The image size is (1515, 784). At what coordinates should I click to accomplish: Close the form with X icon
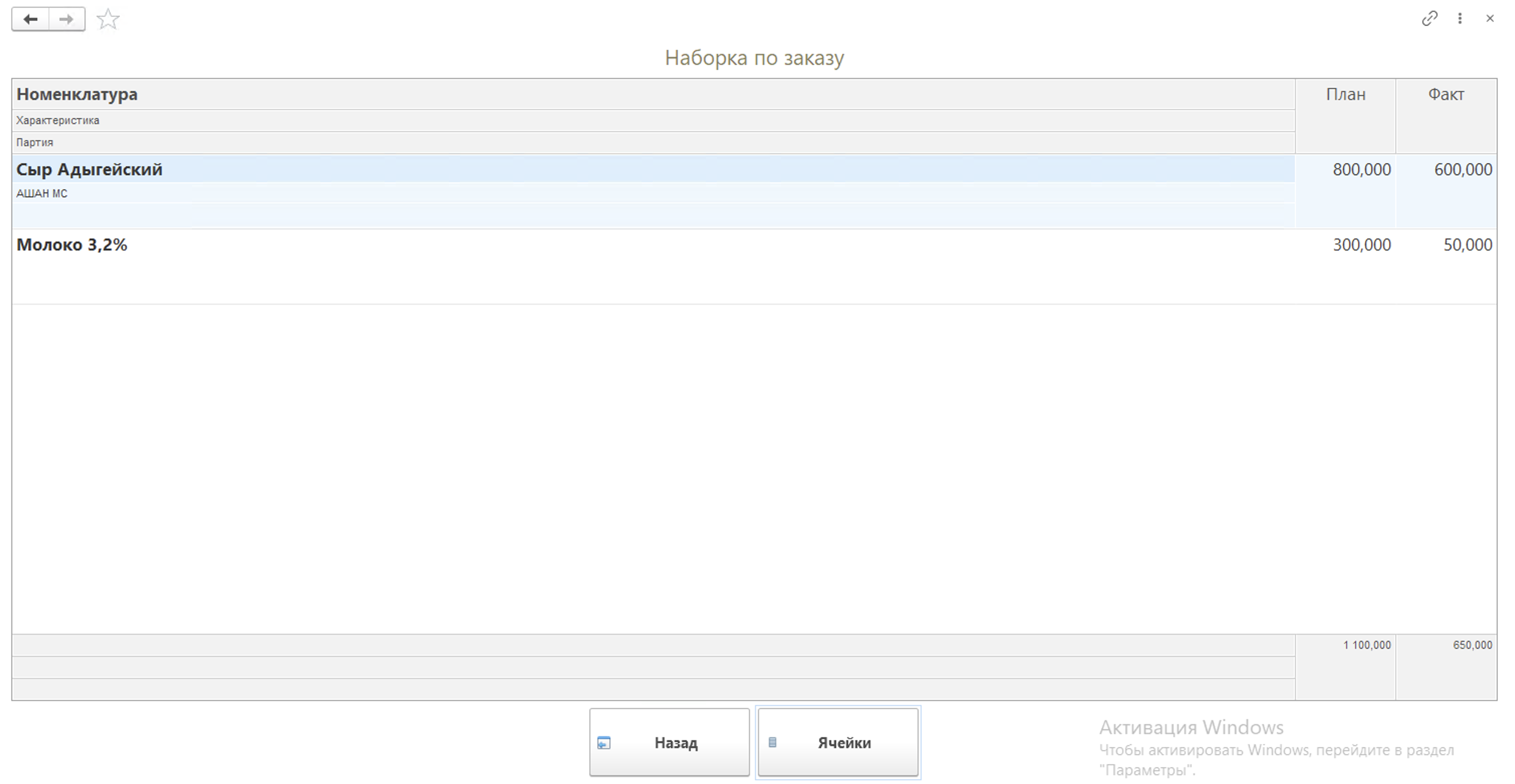click(1490, 19)
